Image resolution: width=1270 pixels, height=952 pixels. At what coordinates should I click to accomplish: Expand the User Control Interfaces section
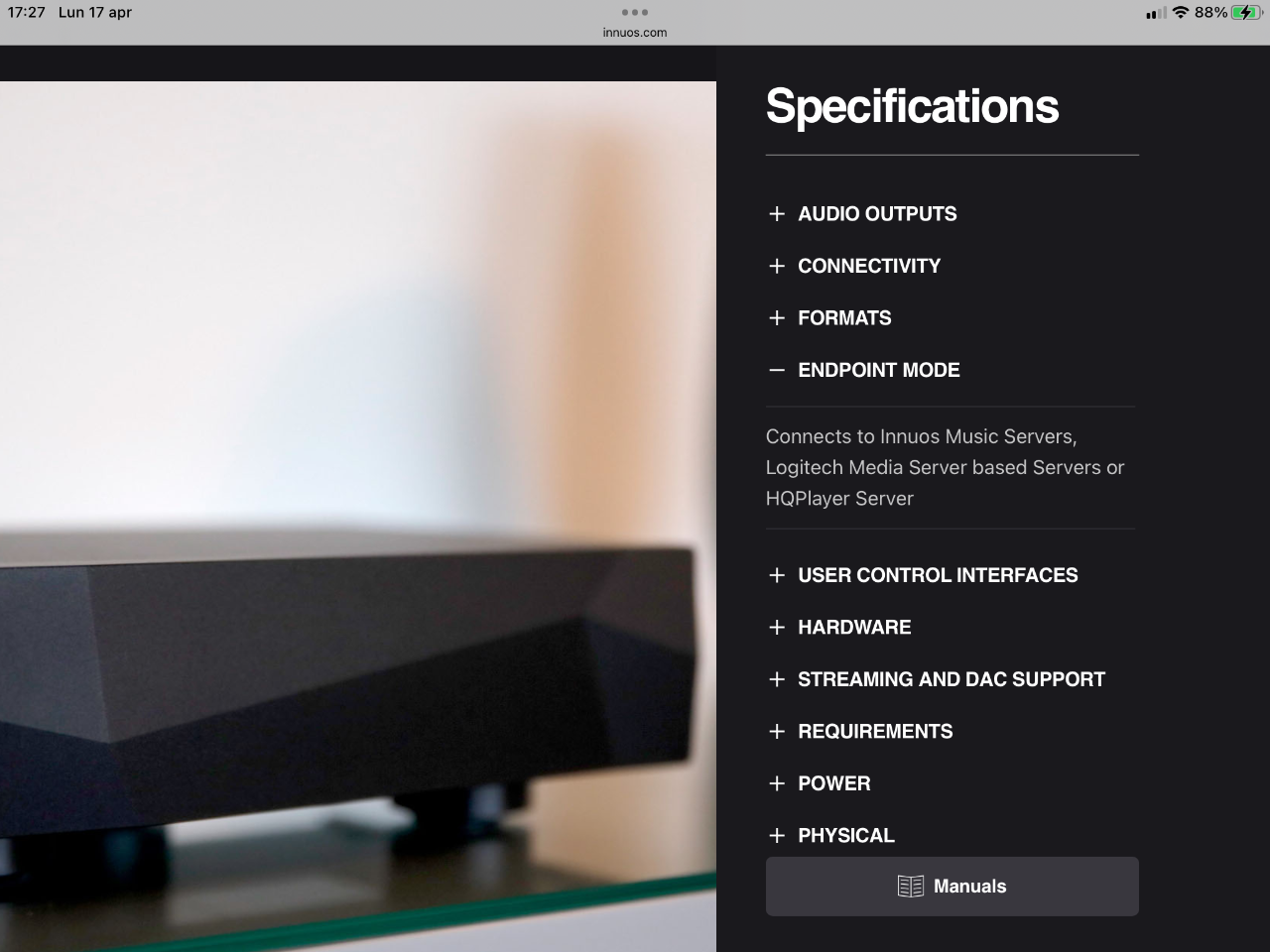point(938,575)
